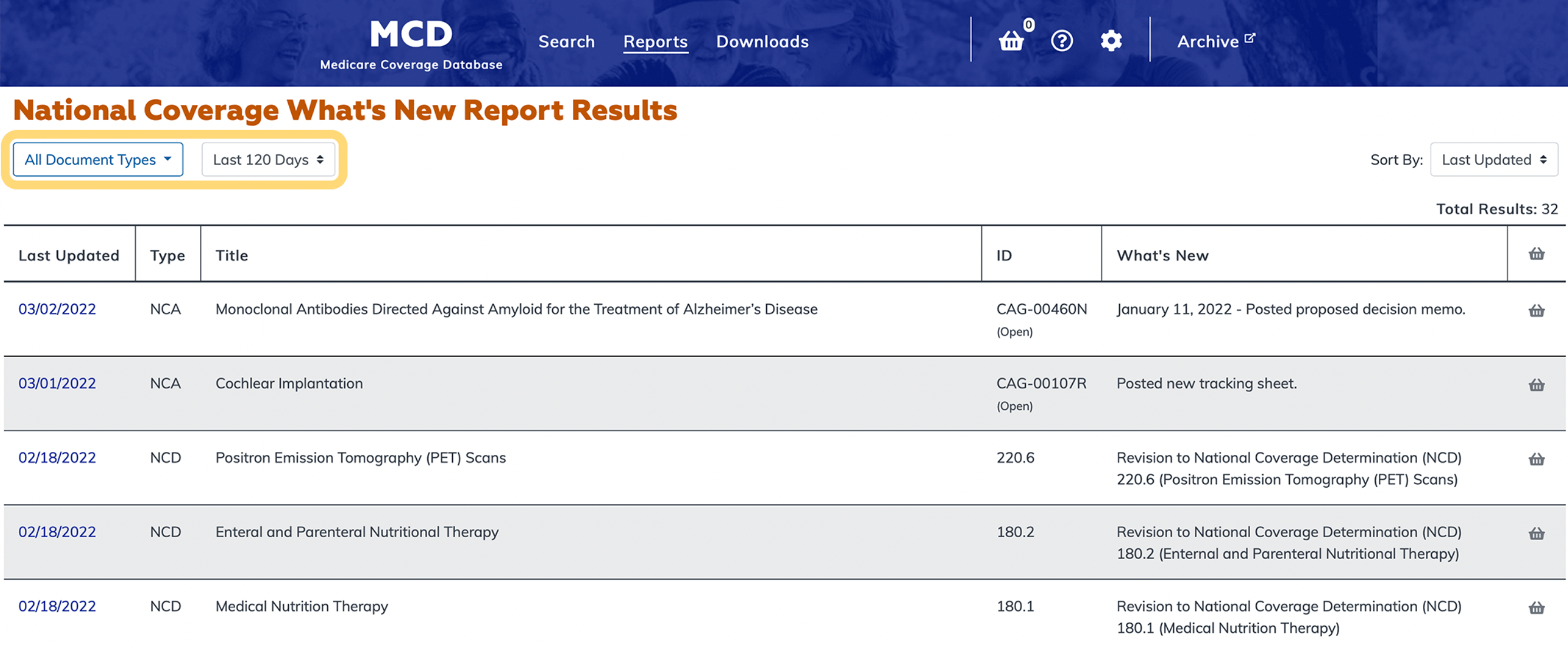Open the 03/01/2022 Cochlear Implantation date link
The width and height of the screenshot is (1568, 648).
(x=57, y=383)
